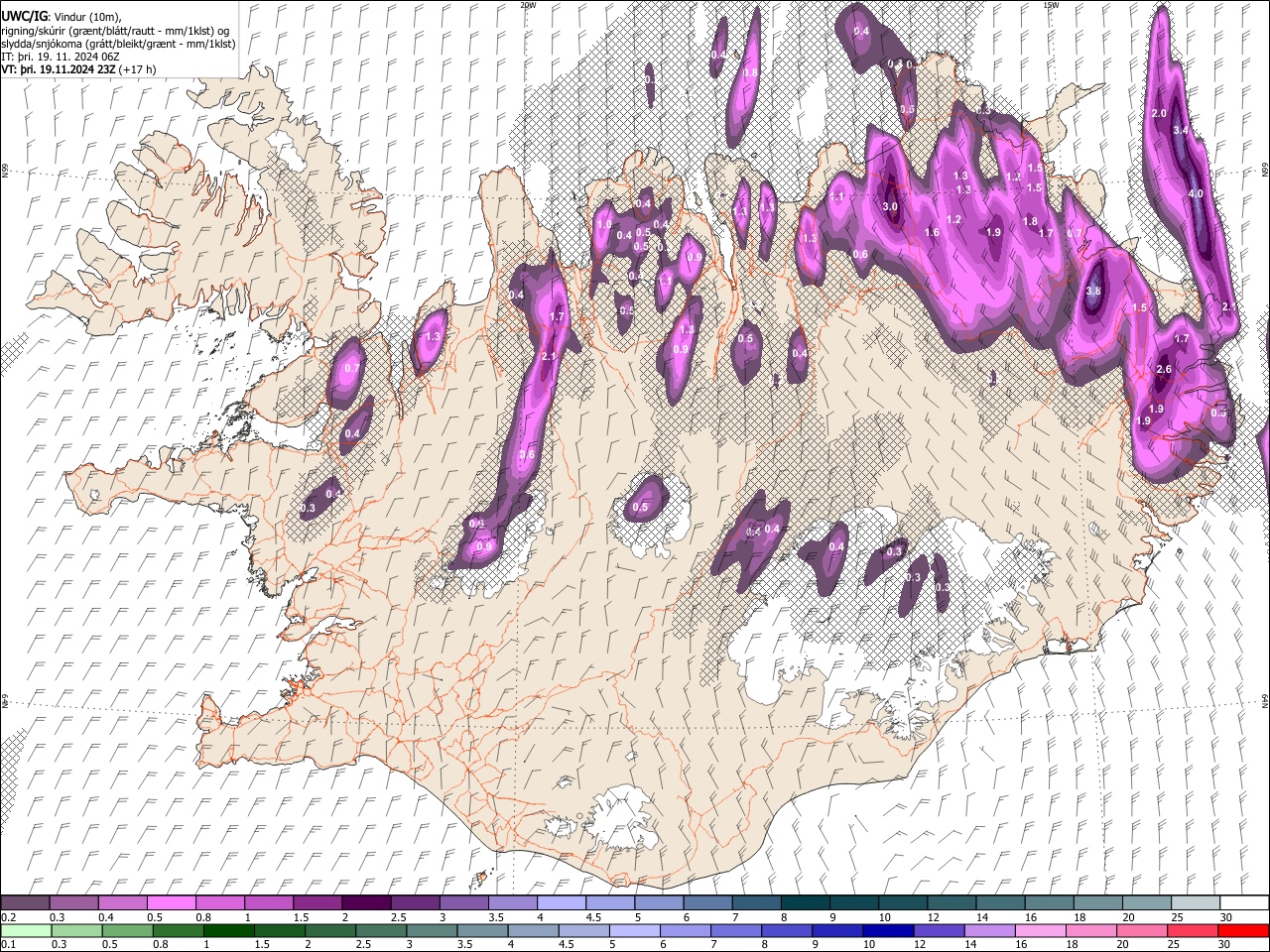Click the 'rigning/skúrir' description line

click(115, 31)
